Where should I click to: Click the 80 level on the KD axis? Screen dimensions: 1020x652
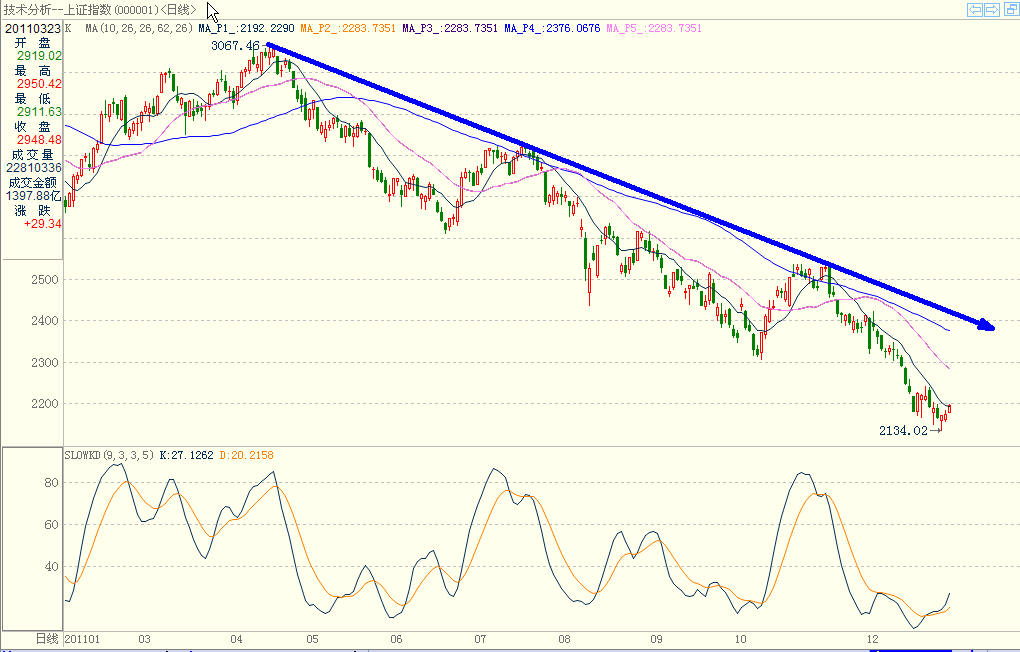[x=51, y=483]
